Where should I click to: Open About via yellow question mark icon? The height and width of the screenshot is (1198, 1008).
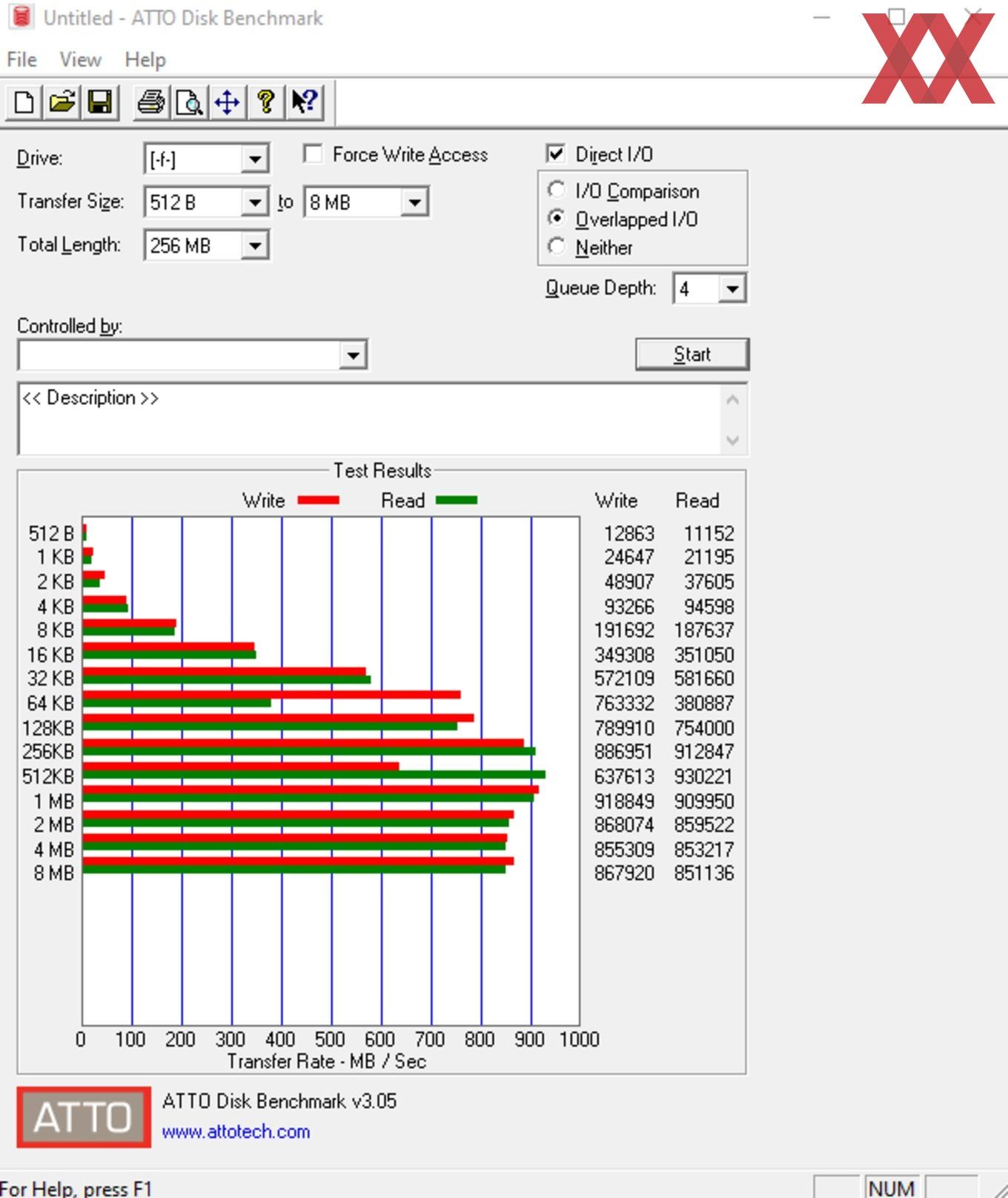point(265,102)
